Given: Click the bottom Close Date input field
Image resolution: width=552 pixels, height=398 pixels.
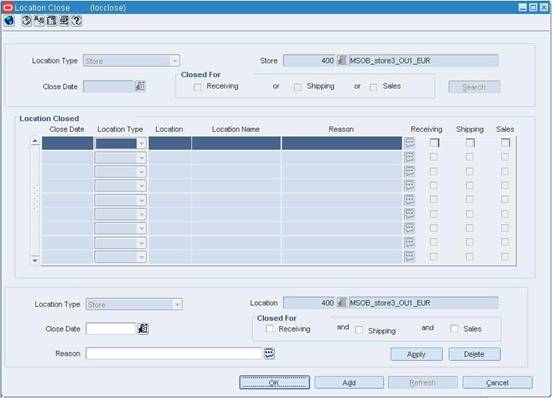Looking at the screenshot, I should [111, 329].
